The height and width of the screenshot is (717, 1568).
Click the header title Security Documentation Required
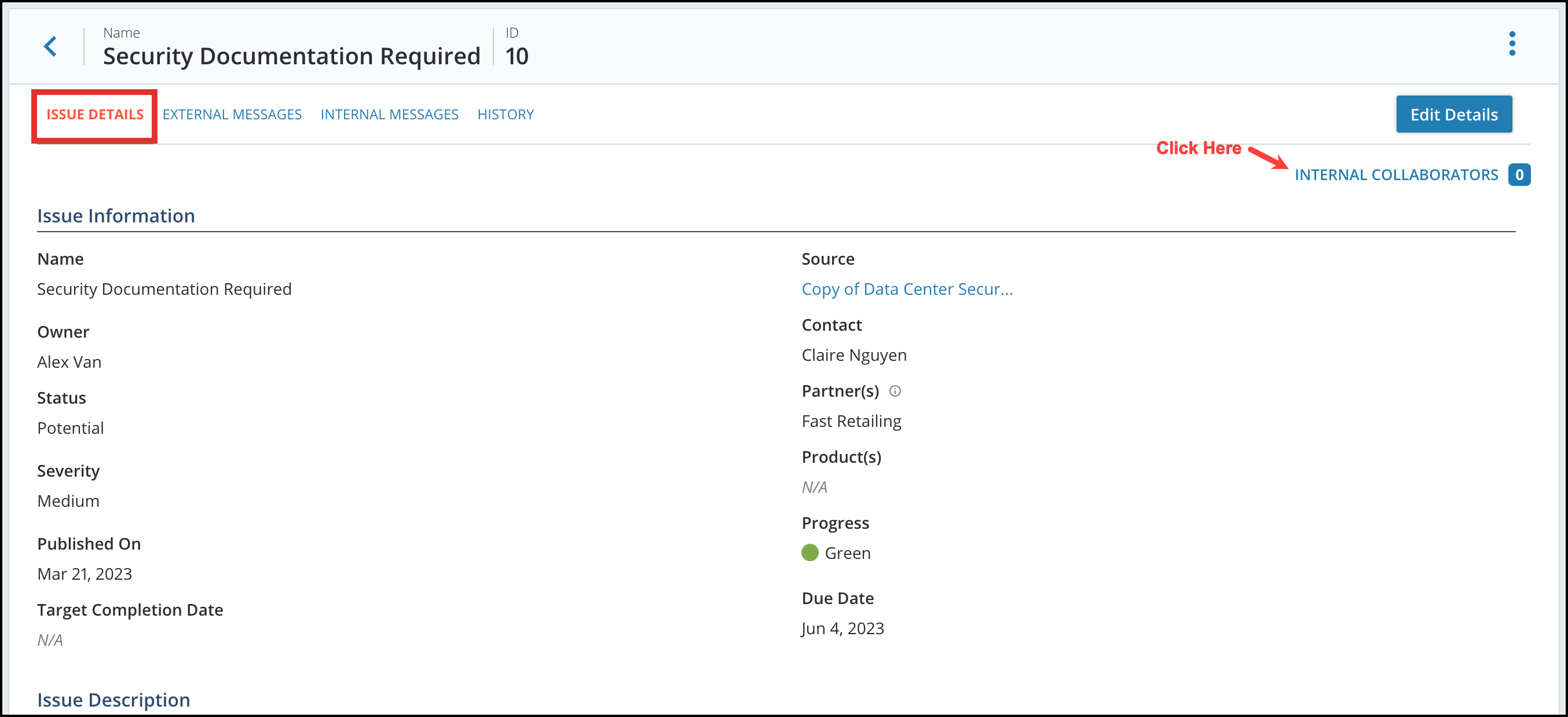[x=292, y=56]
